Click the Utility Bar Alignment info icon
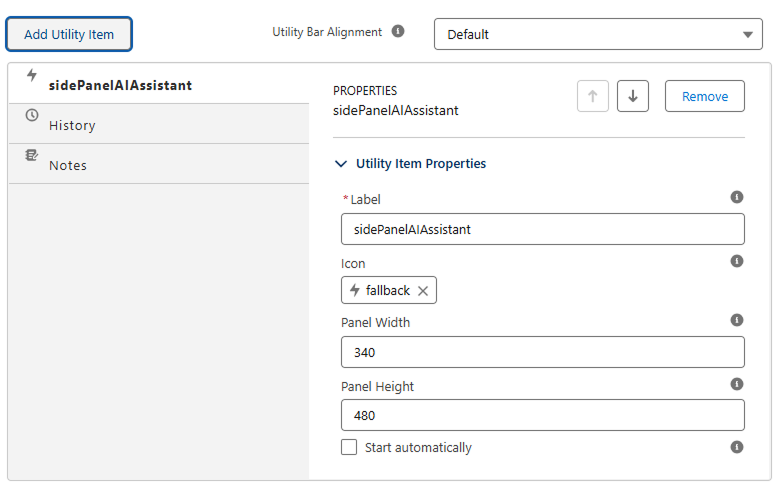Viewport: 783px width, 496px height. click(397, 31)
